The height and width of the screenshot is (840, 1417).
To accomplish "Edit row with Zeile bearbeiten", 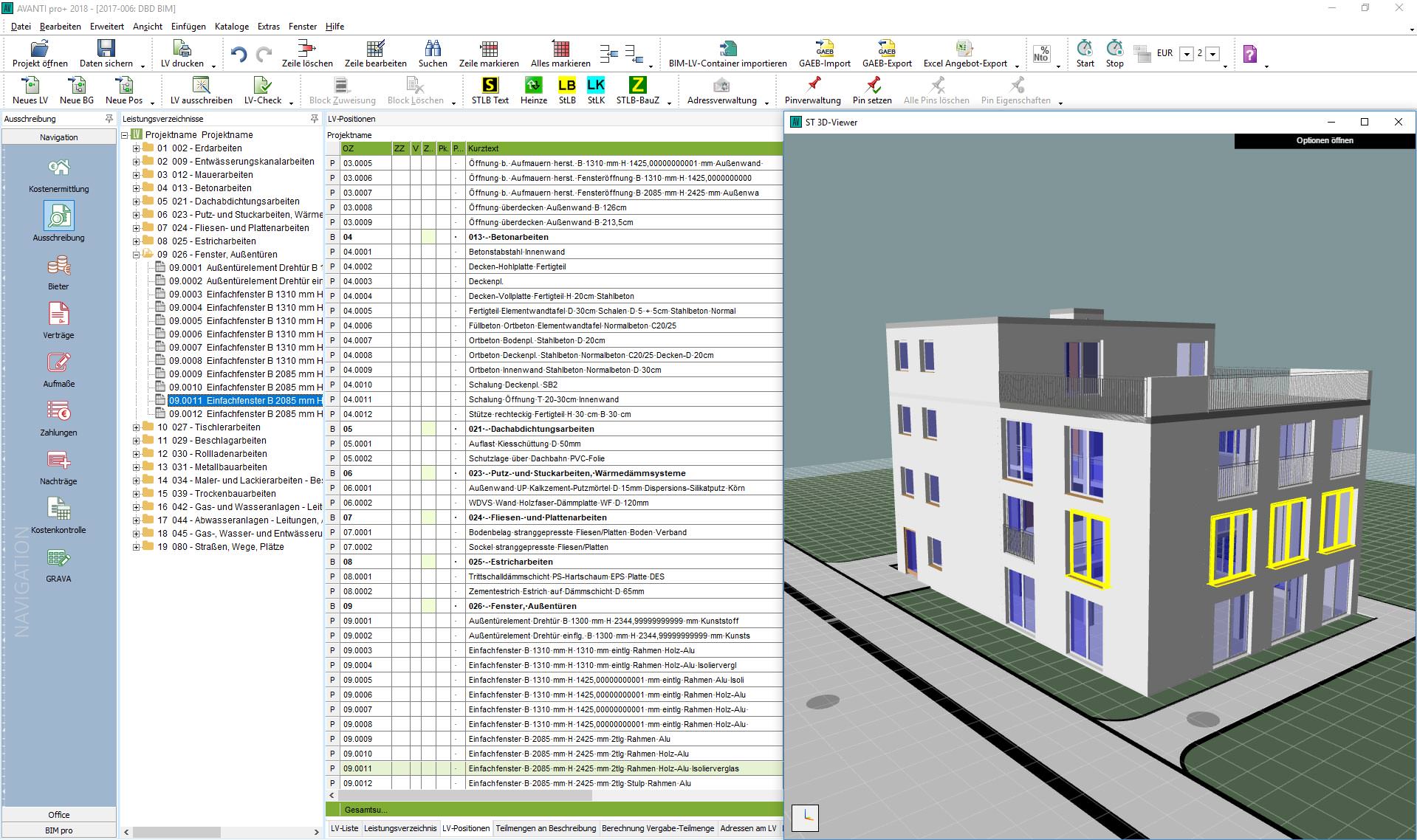I will click(x=375, y=54).
